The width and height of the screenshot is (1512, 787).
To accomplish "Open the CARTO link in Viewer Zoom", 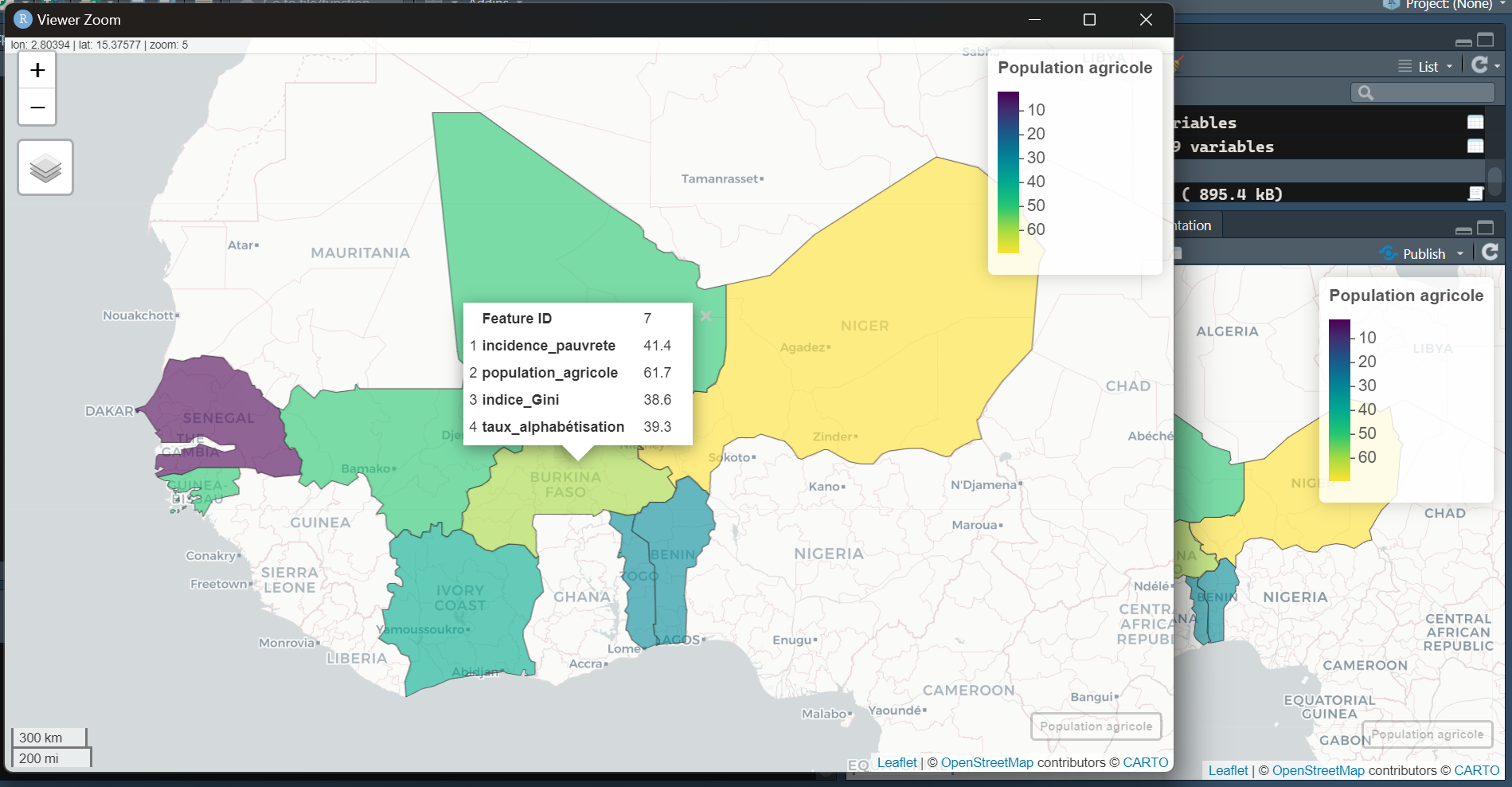I will coord(1145,762).
